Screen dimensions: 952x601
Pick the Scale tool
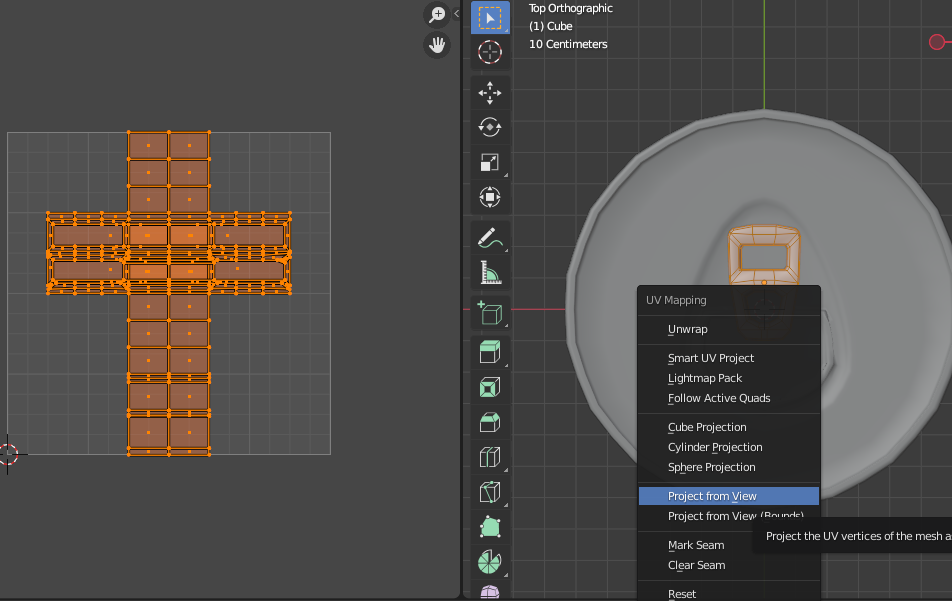[x=490, y=162]
